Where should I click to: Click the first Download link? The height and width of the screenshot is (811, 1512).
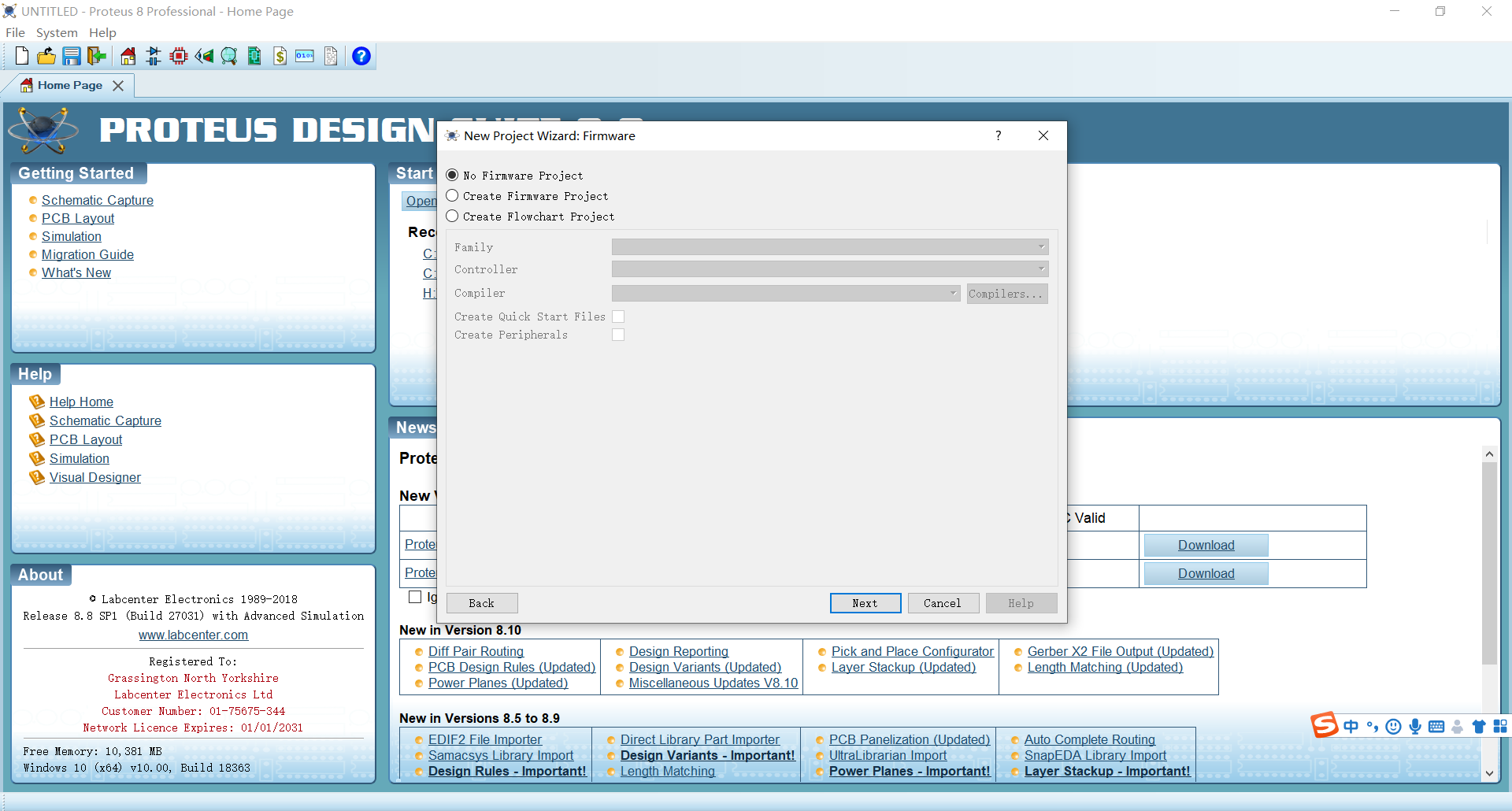click(x=1206, y=545)
